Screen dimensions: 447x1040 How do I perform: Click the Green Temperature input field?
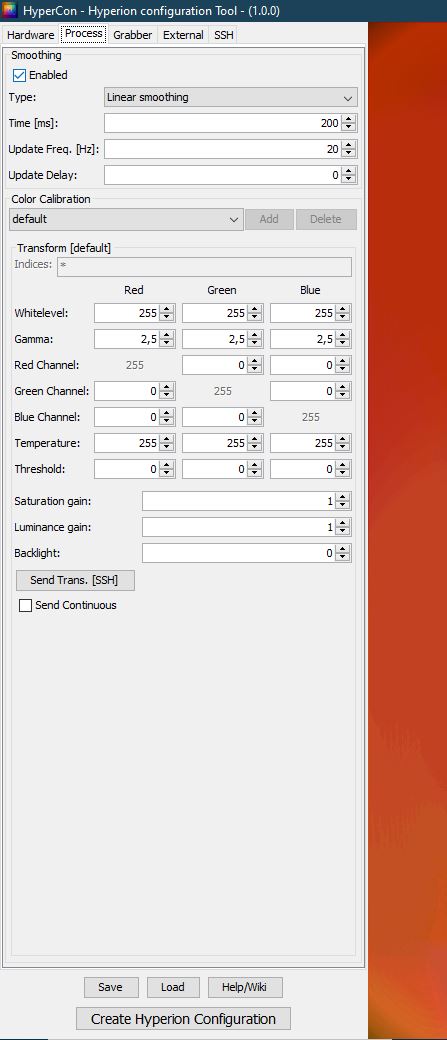(x=216, y=443)
